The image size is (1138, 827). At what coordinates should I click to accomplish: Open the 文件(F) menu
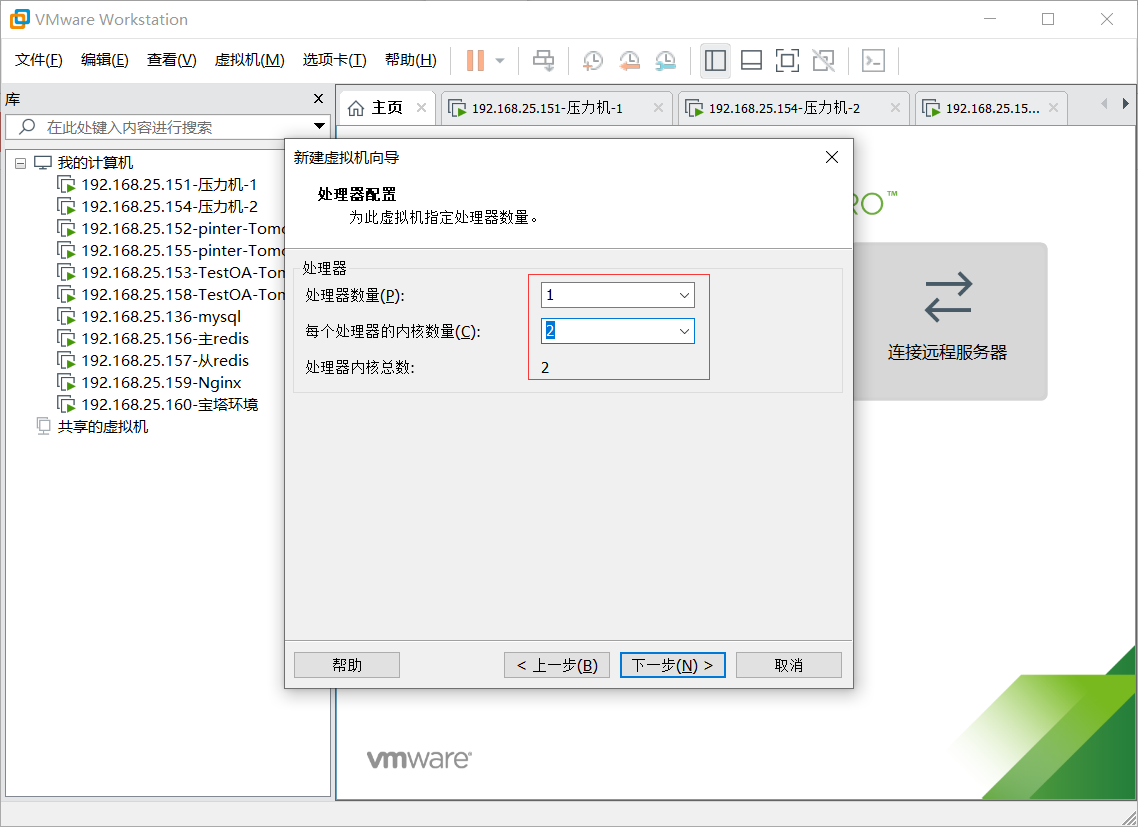(38, 60)
